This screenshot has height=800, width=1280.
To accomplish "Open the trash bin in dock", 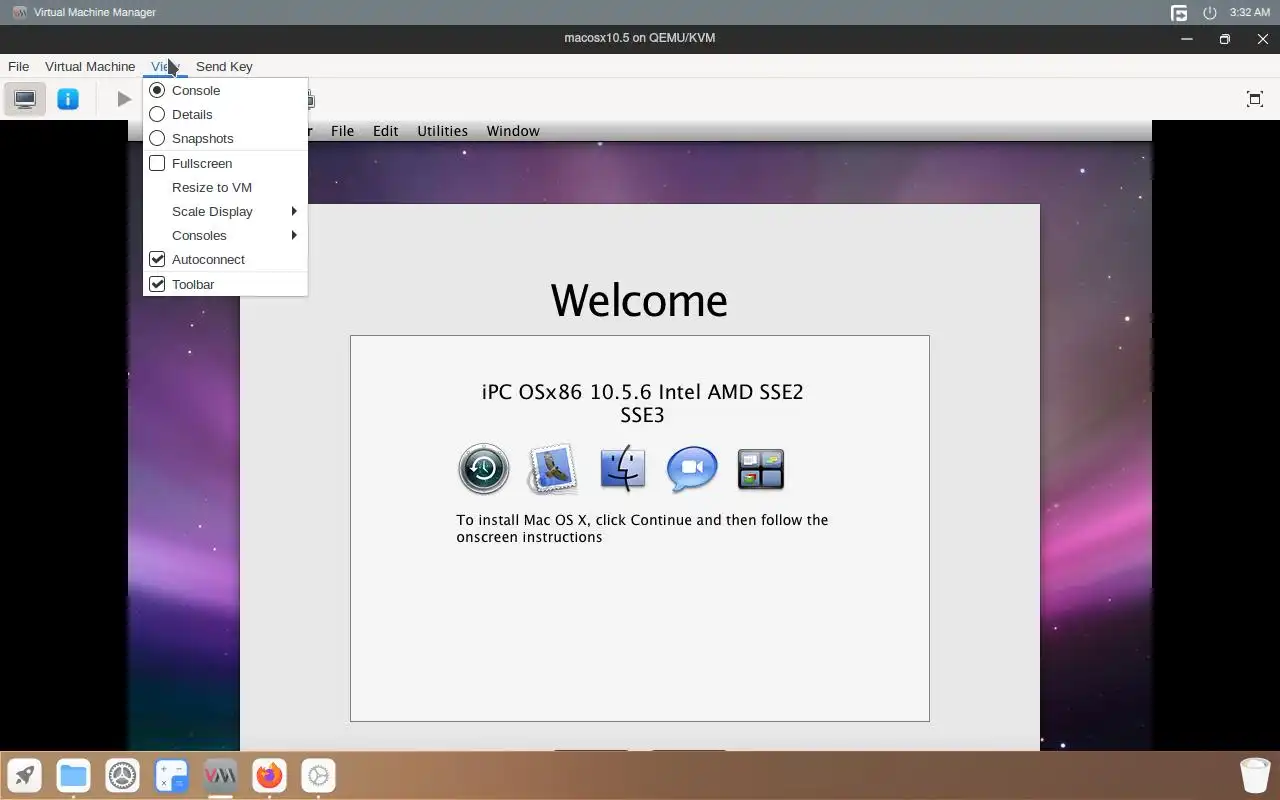I will (x=1255, y=775).
